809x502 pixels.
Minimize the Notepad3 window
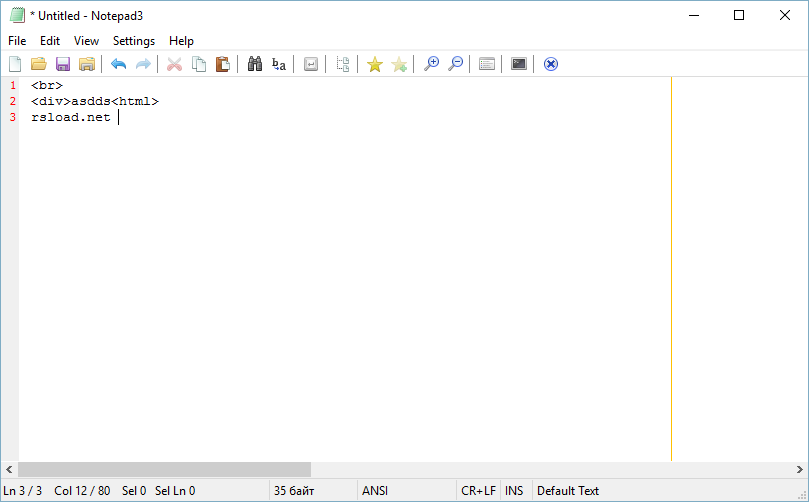[x=693, y=15]
